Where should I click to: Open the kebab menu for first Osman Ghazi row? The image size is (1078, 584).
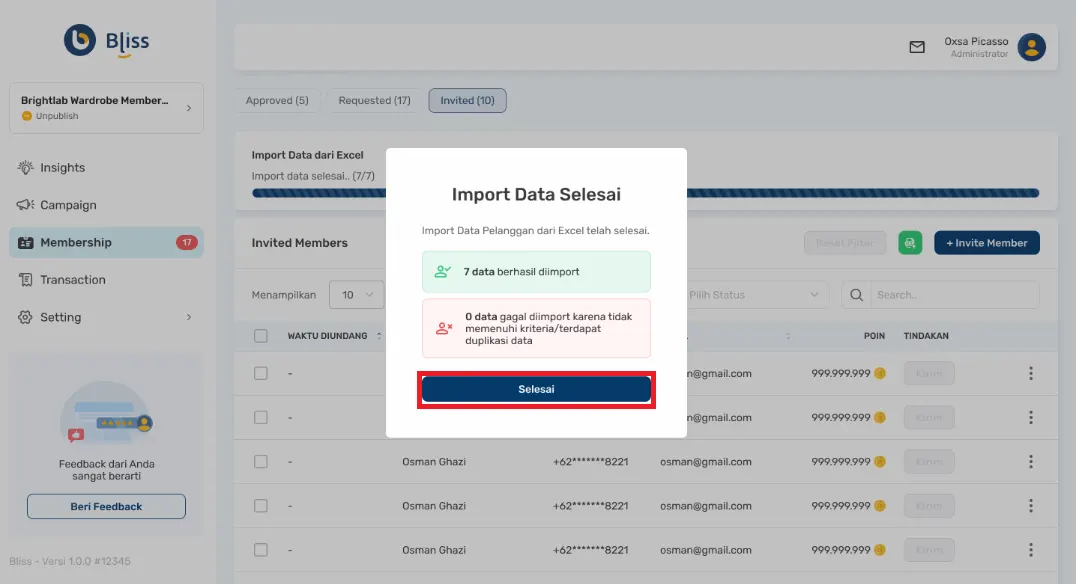tap(1031, 461)
